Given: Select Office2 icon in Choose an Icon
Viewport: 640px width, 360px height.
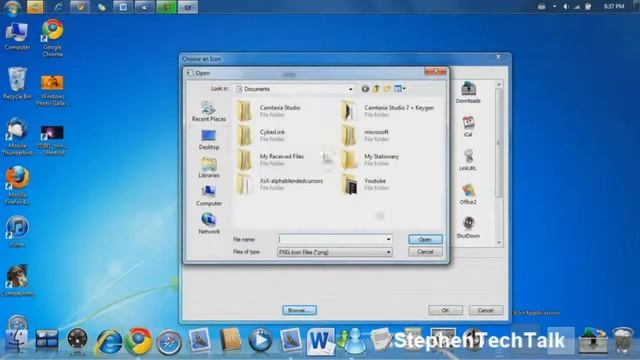Looking at the screenshot, I should [468, 194].
